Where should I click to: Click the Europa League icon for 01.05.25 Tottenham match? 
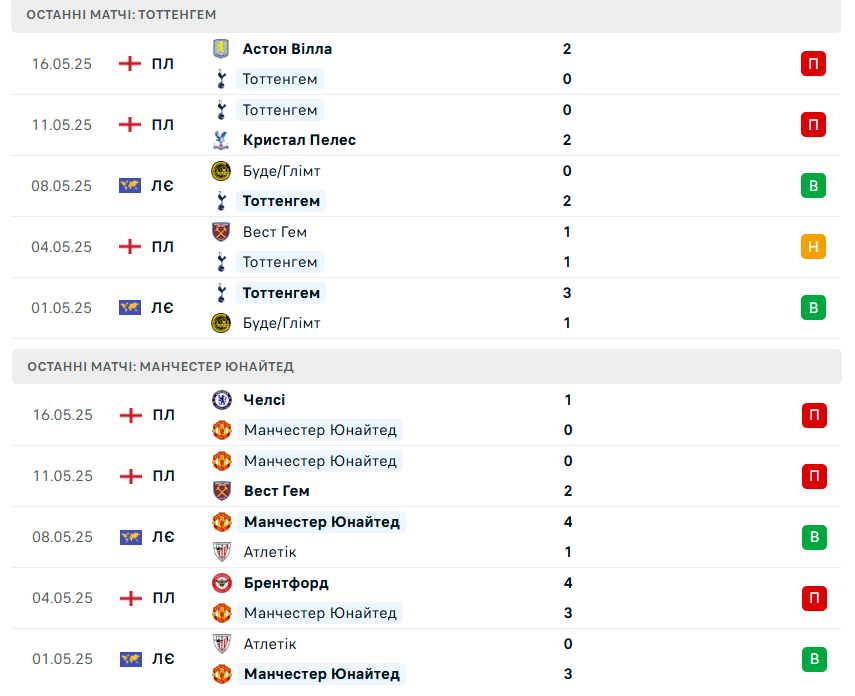pos(130,308)
